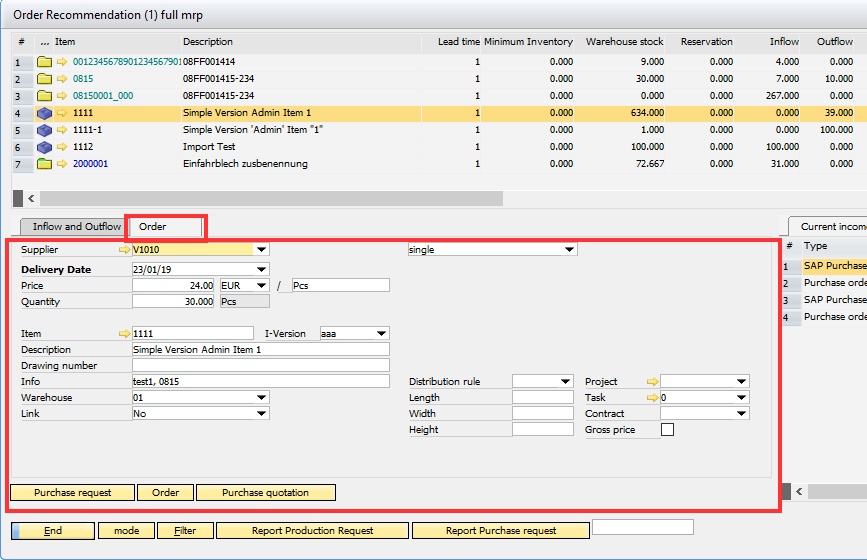
Task: Click the yellow link arrow beside item 2000001
Action: tap(62, 164)
